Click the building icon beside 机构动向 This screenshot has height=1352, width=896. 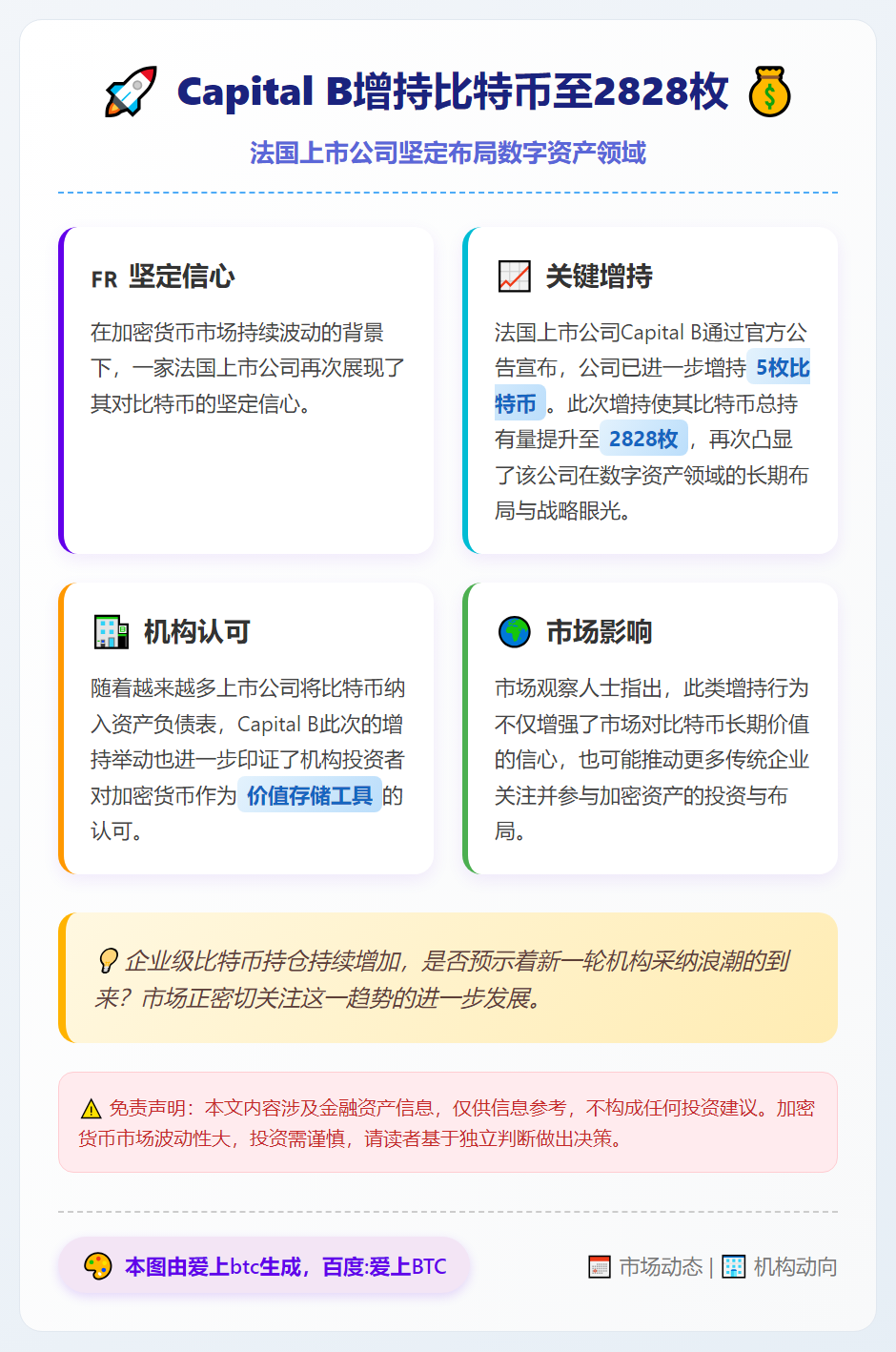click(734, 1266)
